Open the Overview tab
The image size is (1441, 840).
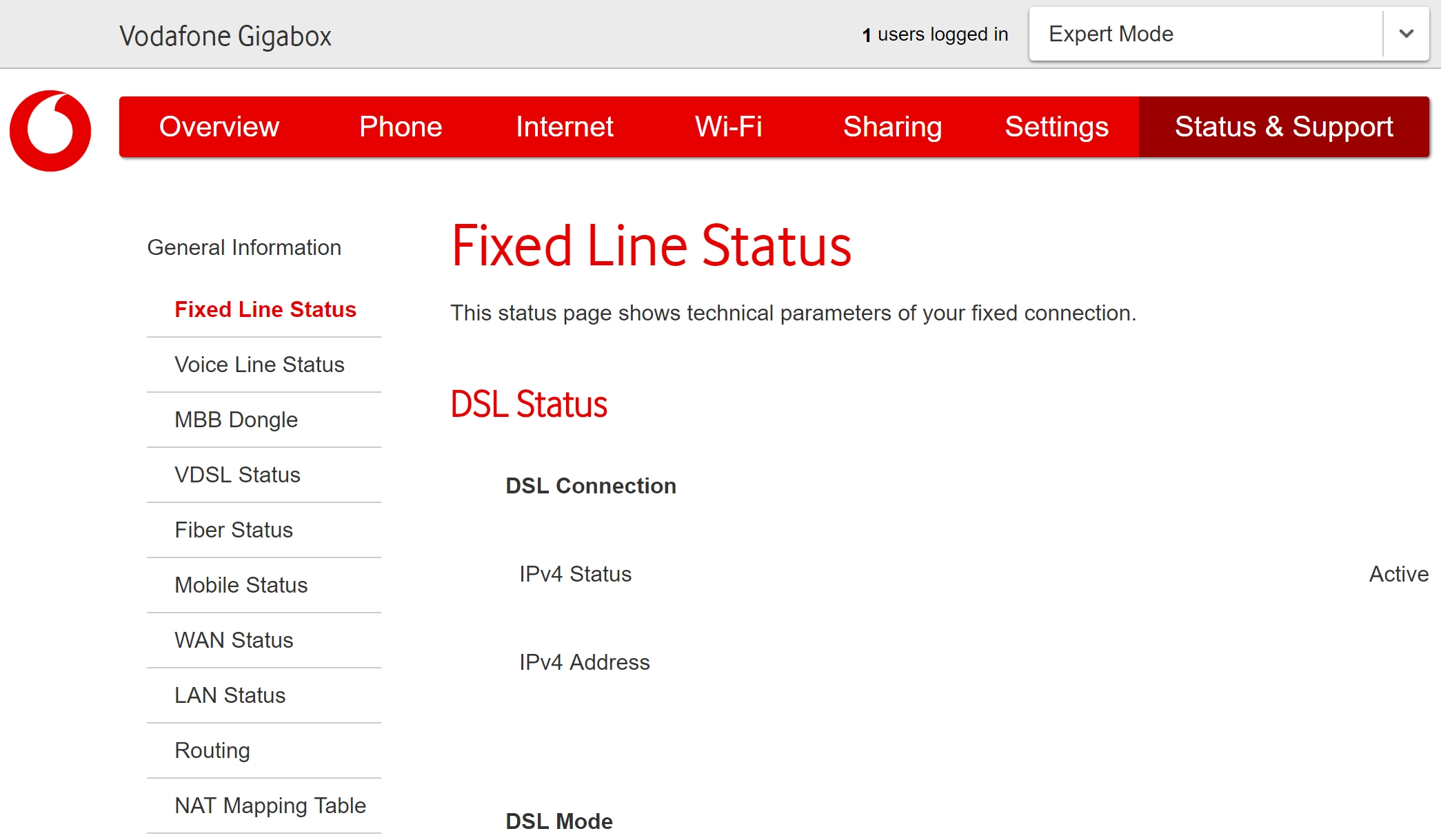219,127
